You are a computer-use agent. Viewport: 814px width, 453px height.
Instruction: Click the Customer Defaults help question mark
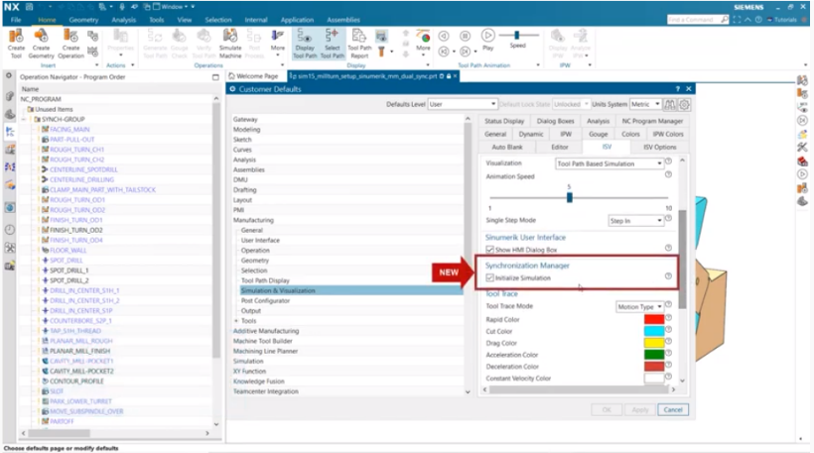pos(677,89)
